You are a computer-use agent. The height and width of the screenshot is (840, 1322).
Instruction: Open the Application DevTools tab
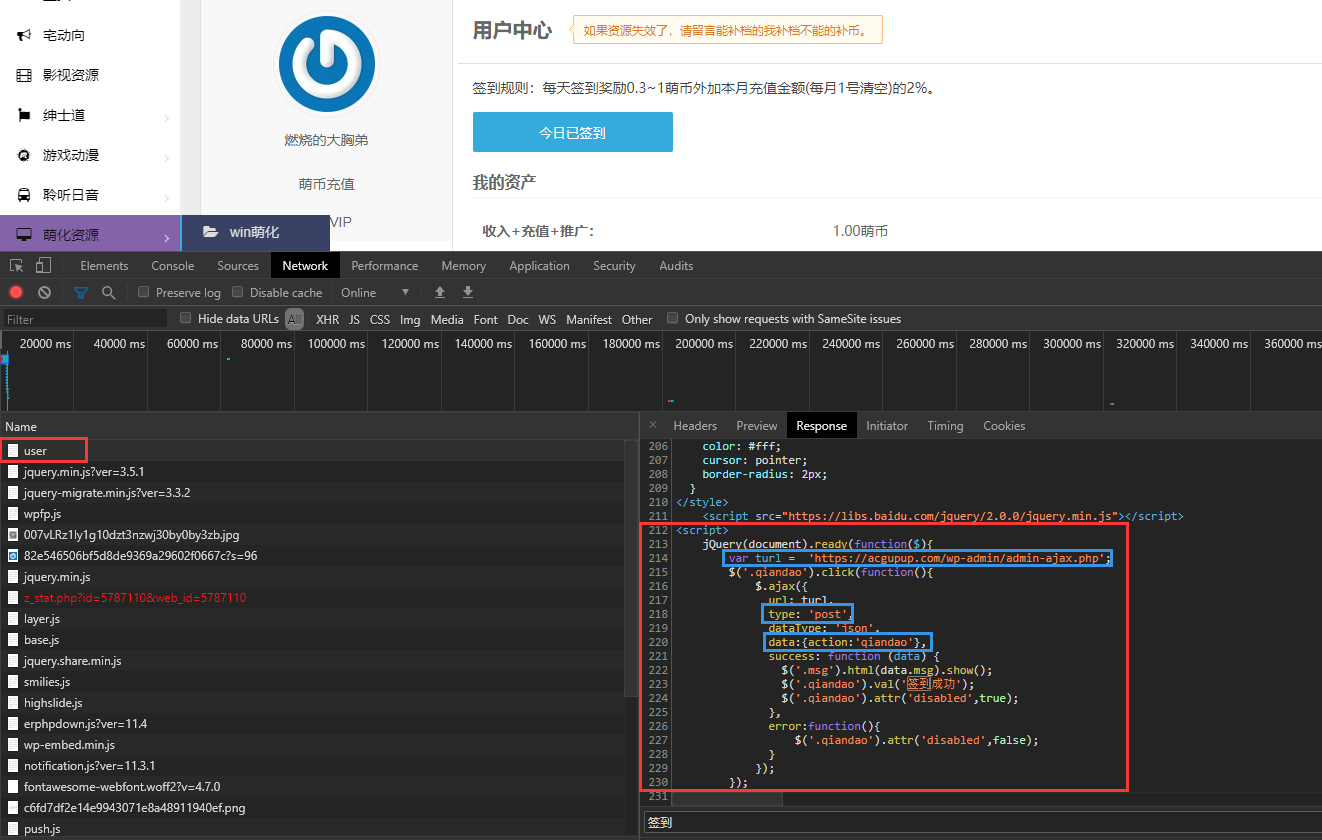pyautogui.click(x=539, y=265)
